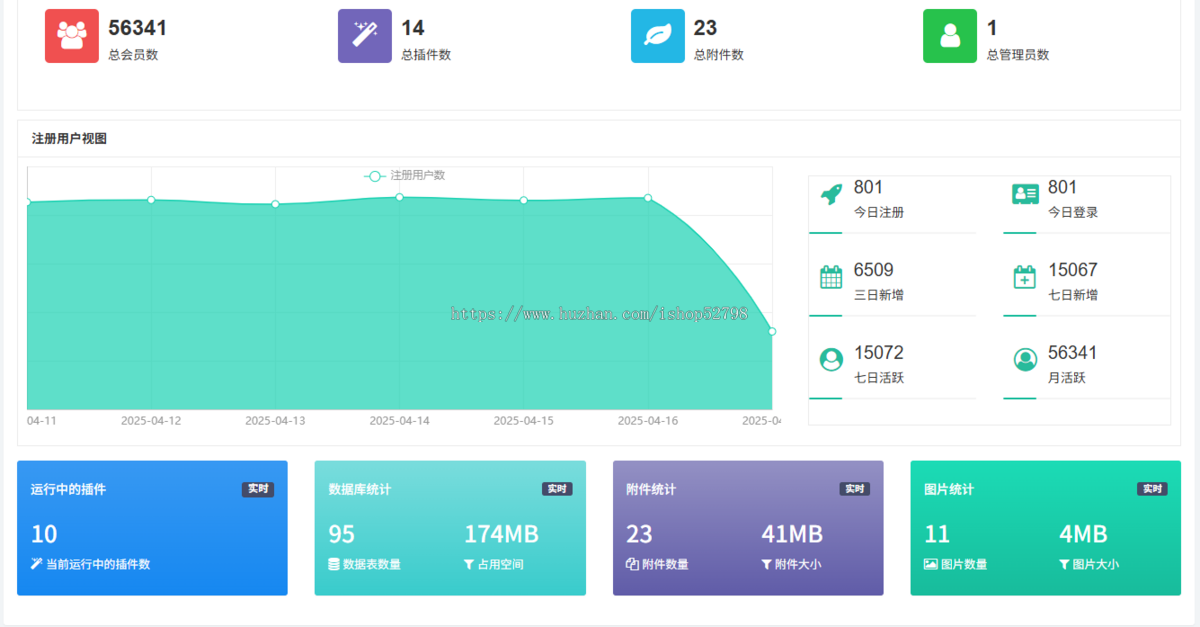Click the ID card icon beside 今日登录
The height and width of the screenshot is (627, 1200).
tap(1025, 195)
